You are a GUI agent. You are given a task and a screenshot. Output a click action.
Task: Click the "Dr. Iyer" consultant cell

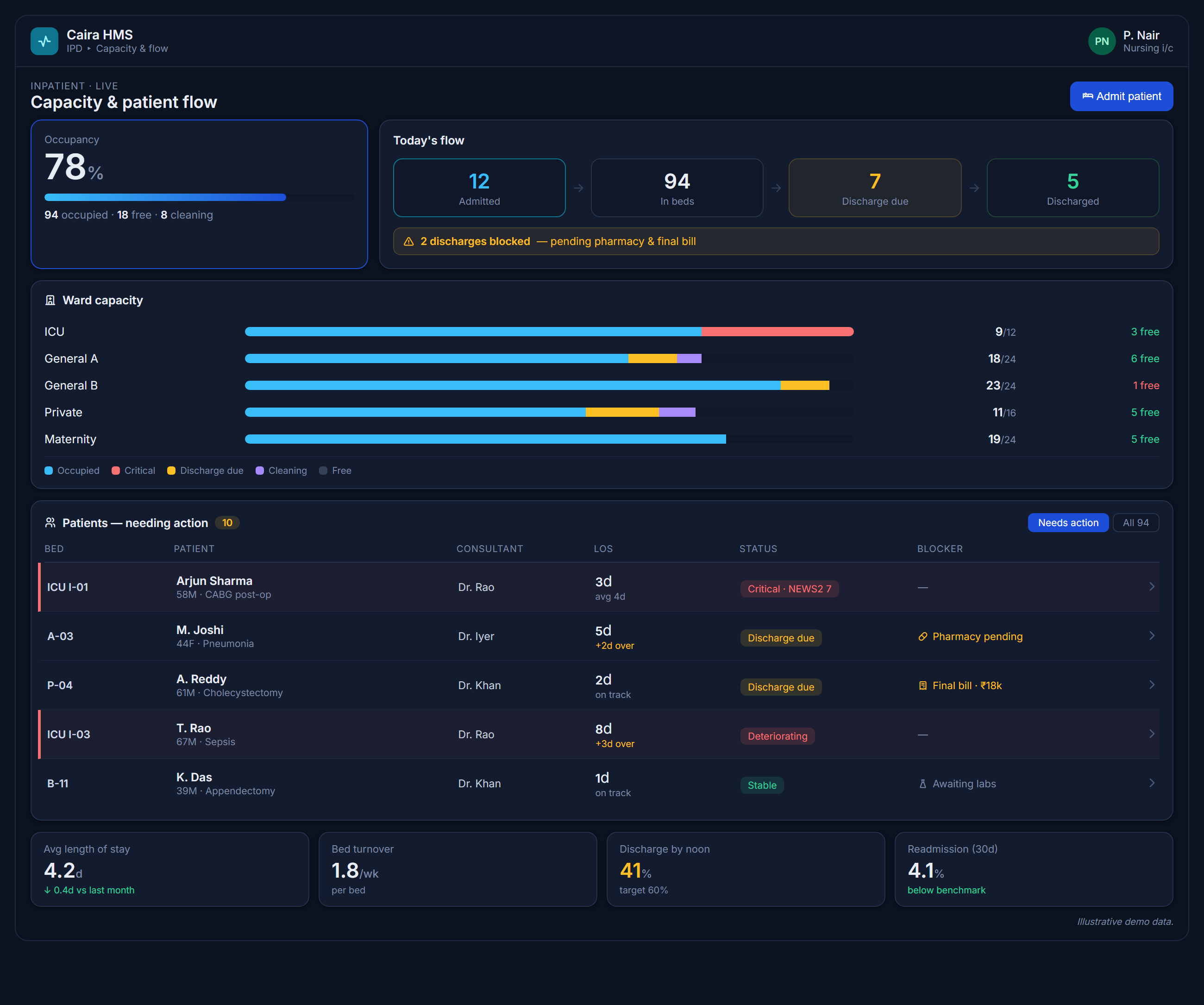coord(476,636)
